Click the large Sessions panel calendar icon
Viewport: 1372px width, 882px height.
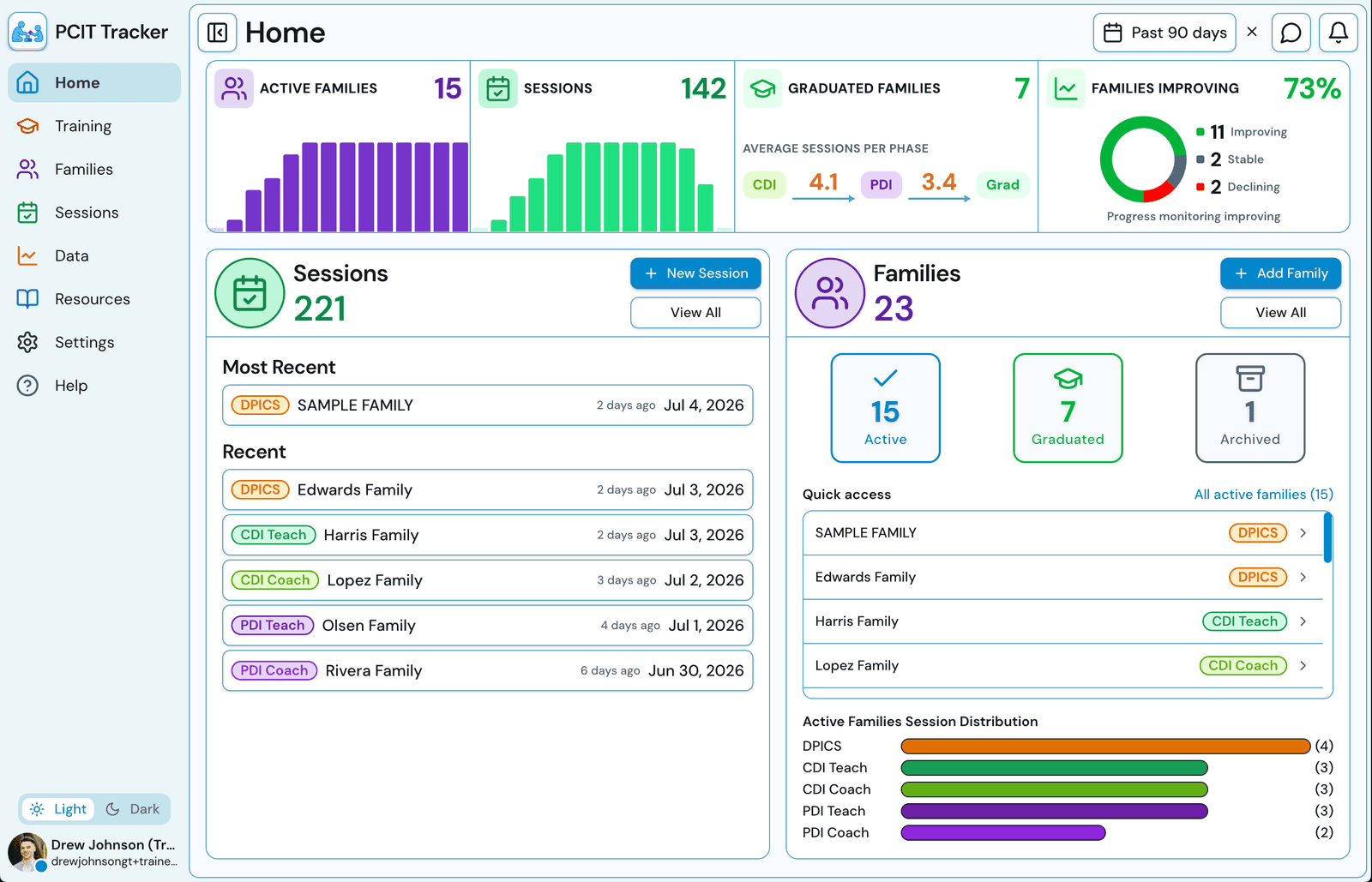point(250,293)
